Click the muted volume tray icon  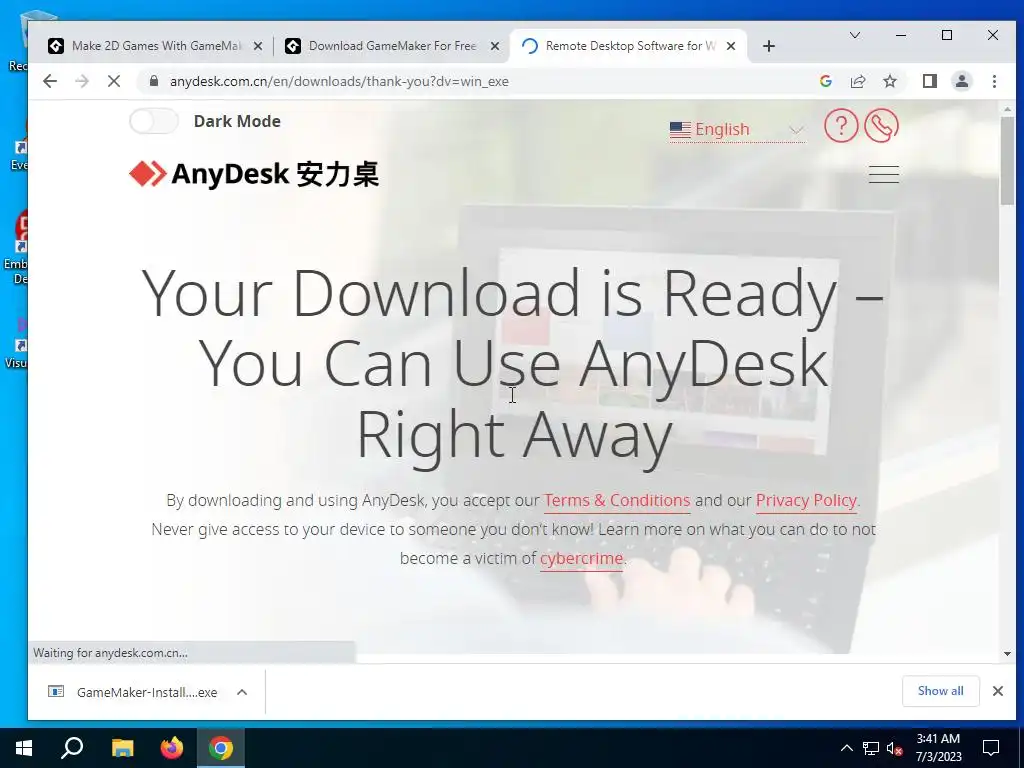pyautogui.click(x=895, y=748)
